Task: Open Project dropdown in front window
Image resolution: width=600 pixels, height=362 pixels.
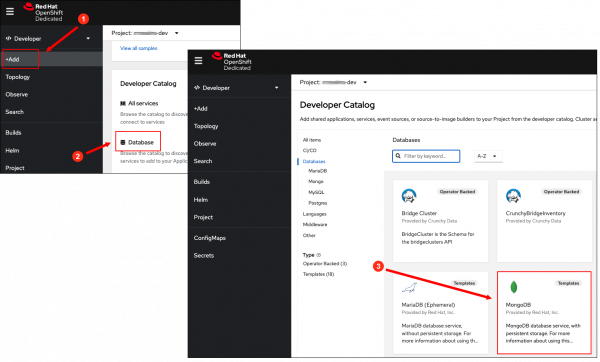Action: tap(333, 82)
